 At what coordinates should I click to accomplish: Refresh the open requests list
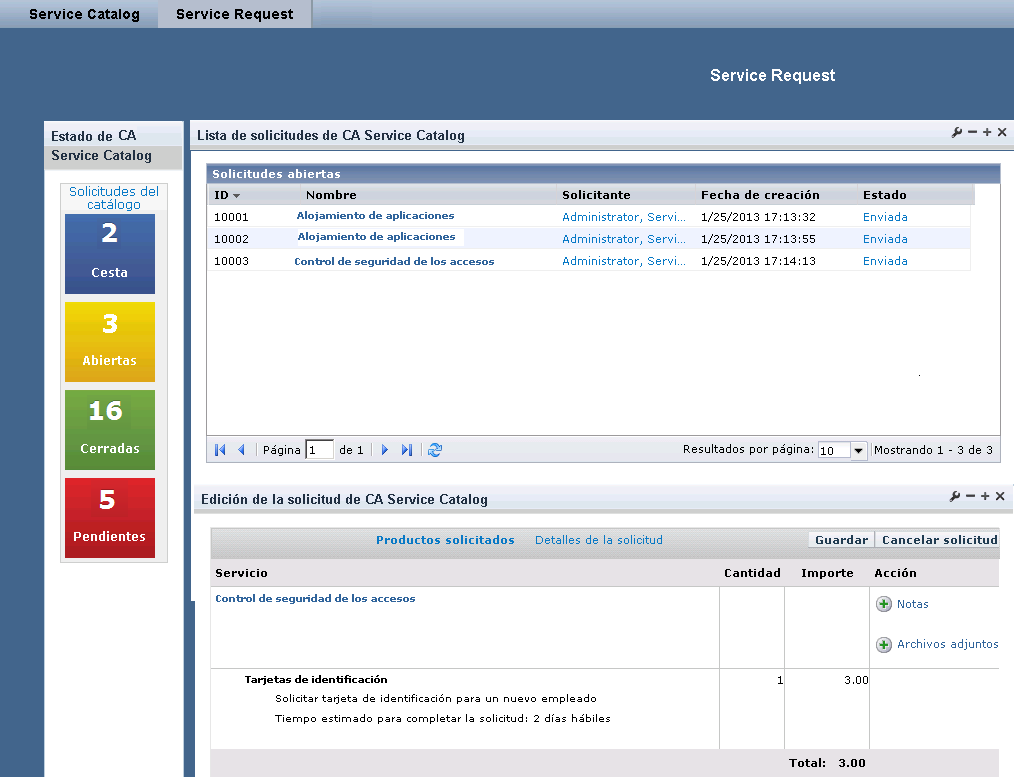435,451
